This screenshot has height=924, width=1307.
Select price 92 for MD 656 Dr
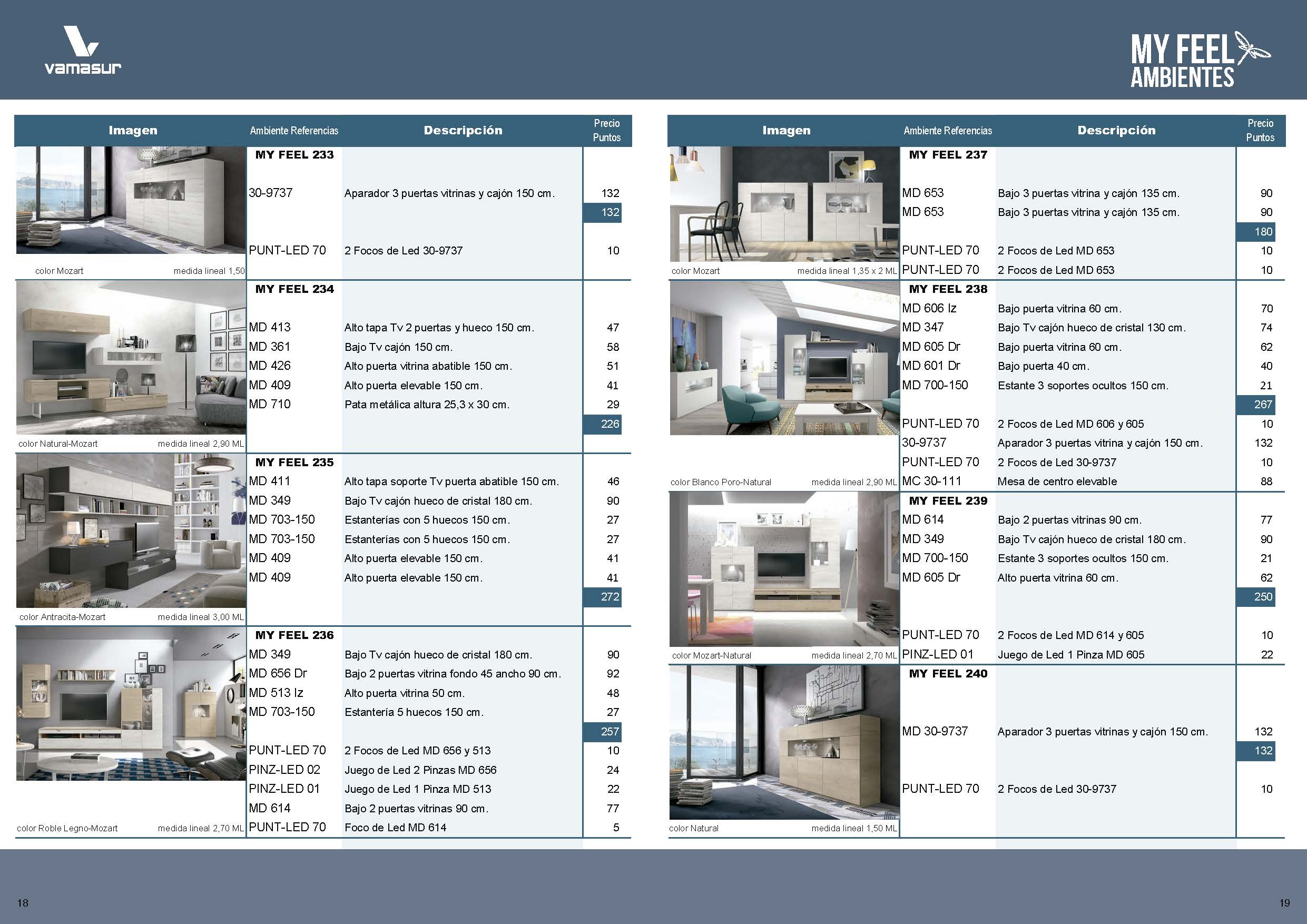613,674
